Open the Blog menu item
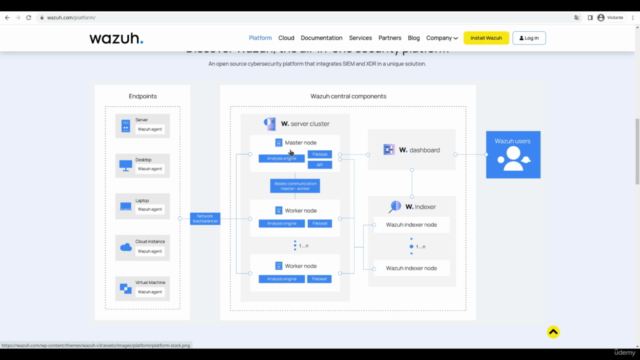 coord(413,38)
